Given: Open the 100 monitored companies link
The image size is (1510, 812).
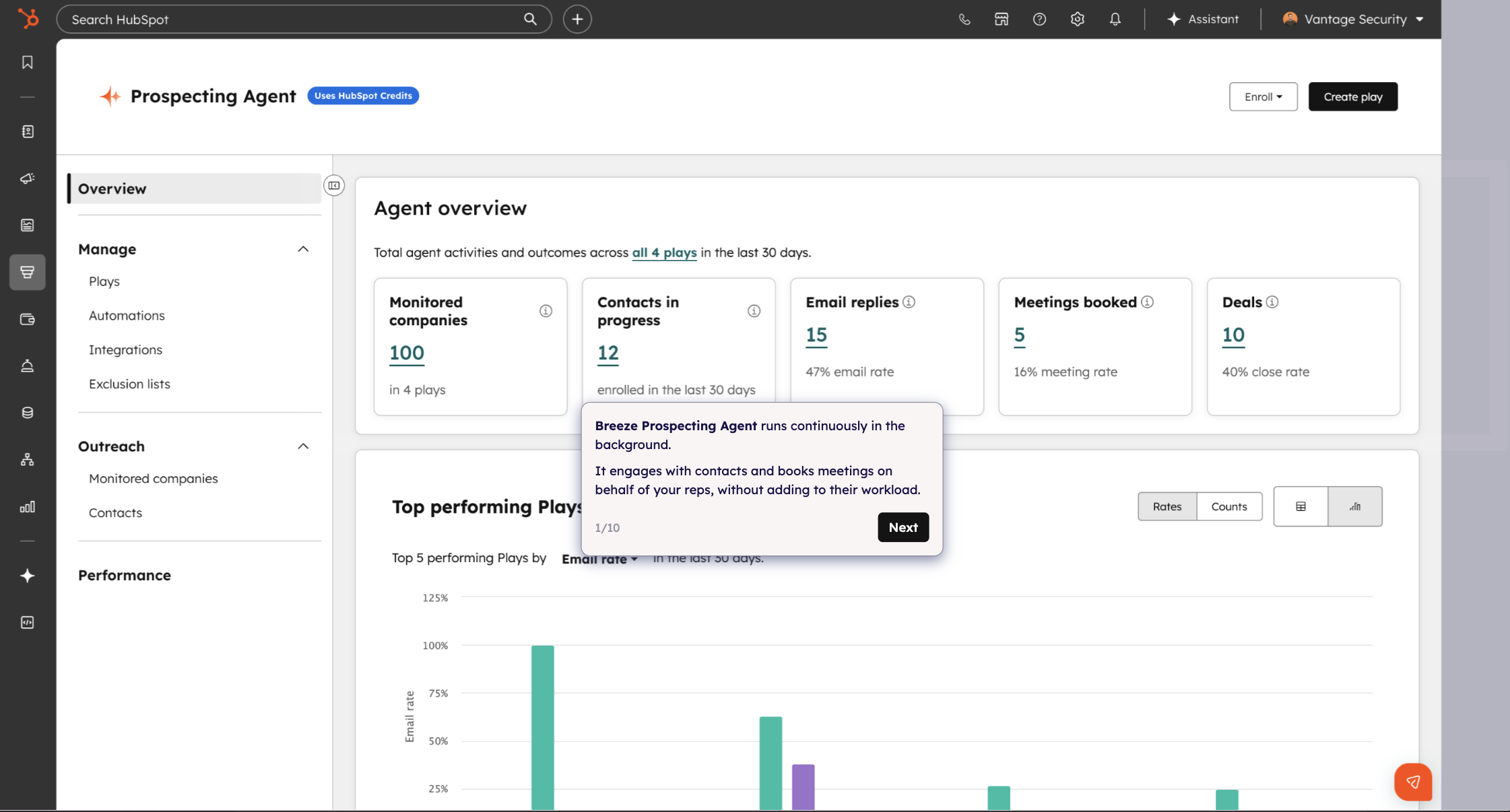Looking at the screenshot, I should click(x=407, y=353).
